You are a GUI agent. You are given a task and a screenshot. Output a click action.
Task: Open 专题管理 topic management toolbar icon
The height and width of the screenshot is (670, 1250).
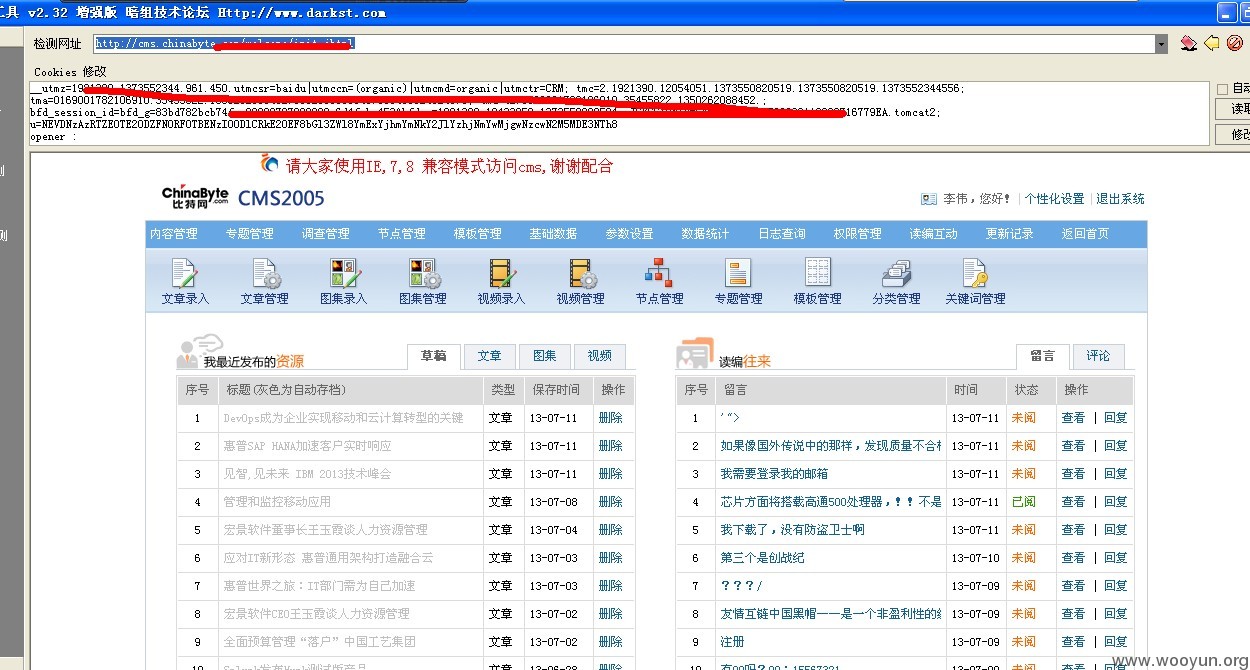pos(739,282)
